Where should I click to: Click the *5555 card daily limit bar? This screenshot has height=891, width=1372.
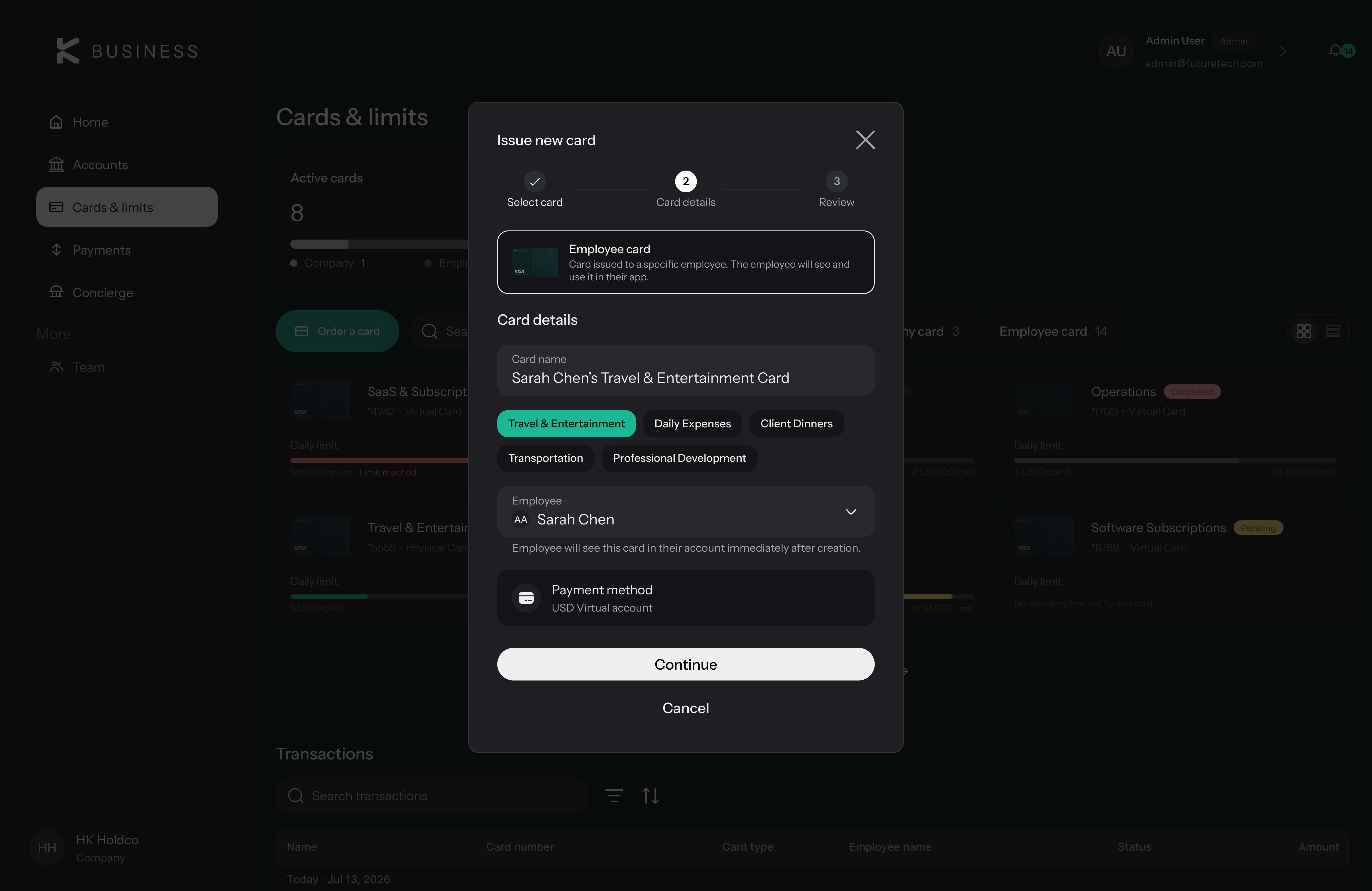coord(379,597)
